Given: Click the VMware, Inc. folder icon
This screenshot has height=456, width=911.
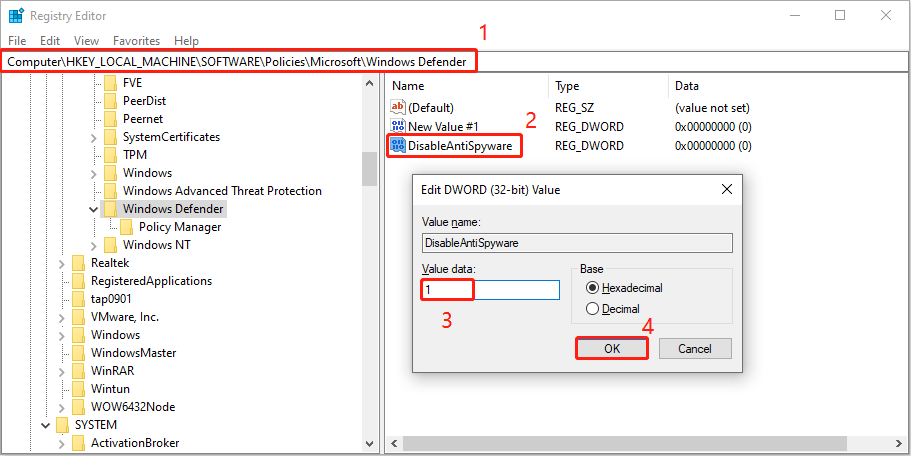Looking at the screenshot, I should click(78, 317).
